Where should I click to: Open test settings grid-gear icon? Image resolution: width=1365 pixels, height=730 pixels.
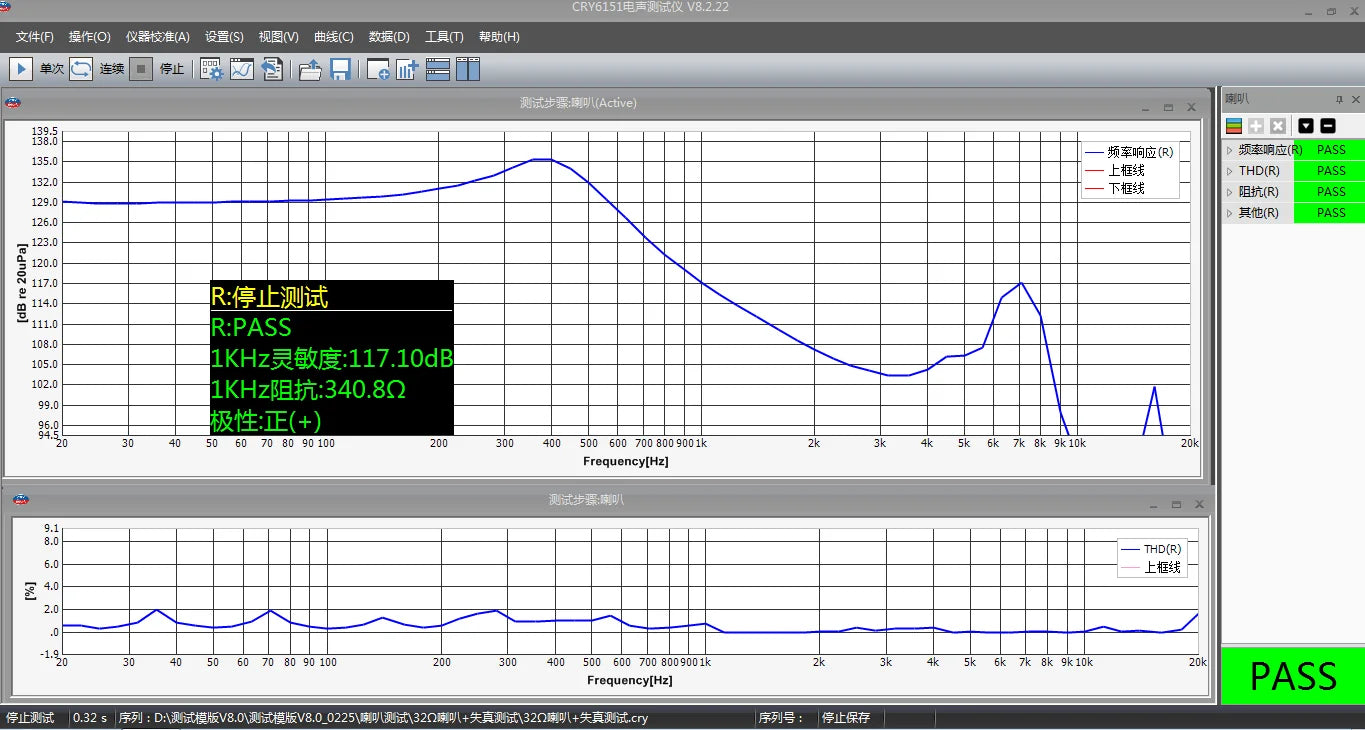[x=212, y=69]
